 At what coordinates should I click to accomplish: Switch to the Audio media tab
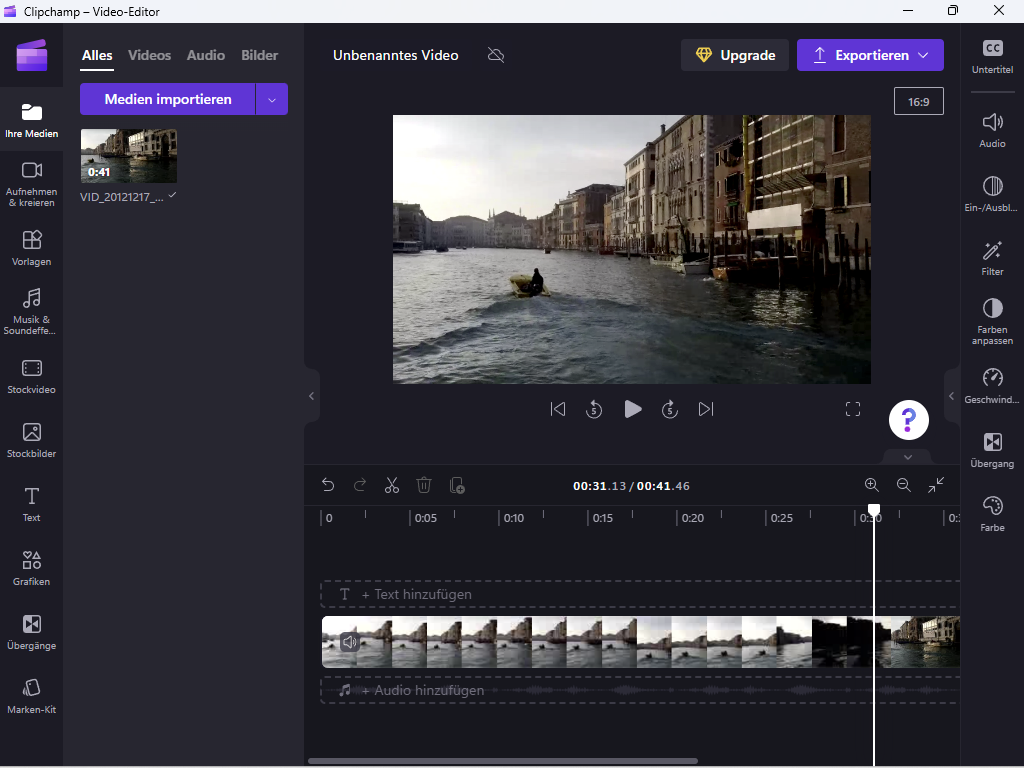click(206, 55)
